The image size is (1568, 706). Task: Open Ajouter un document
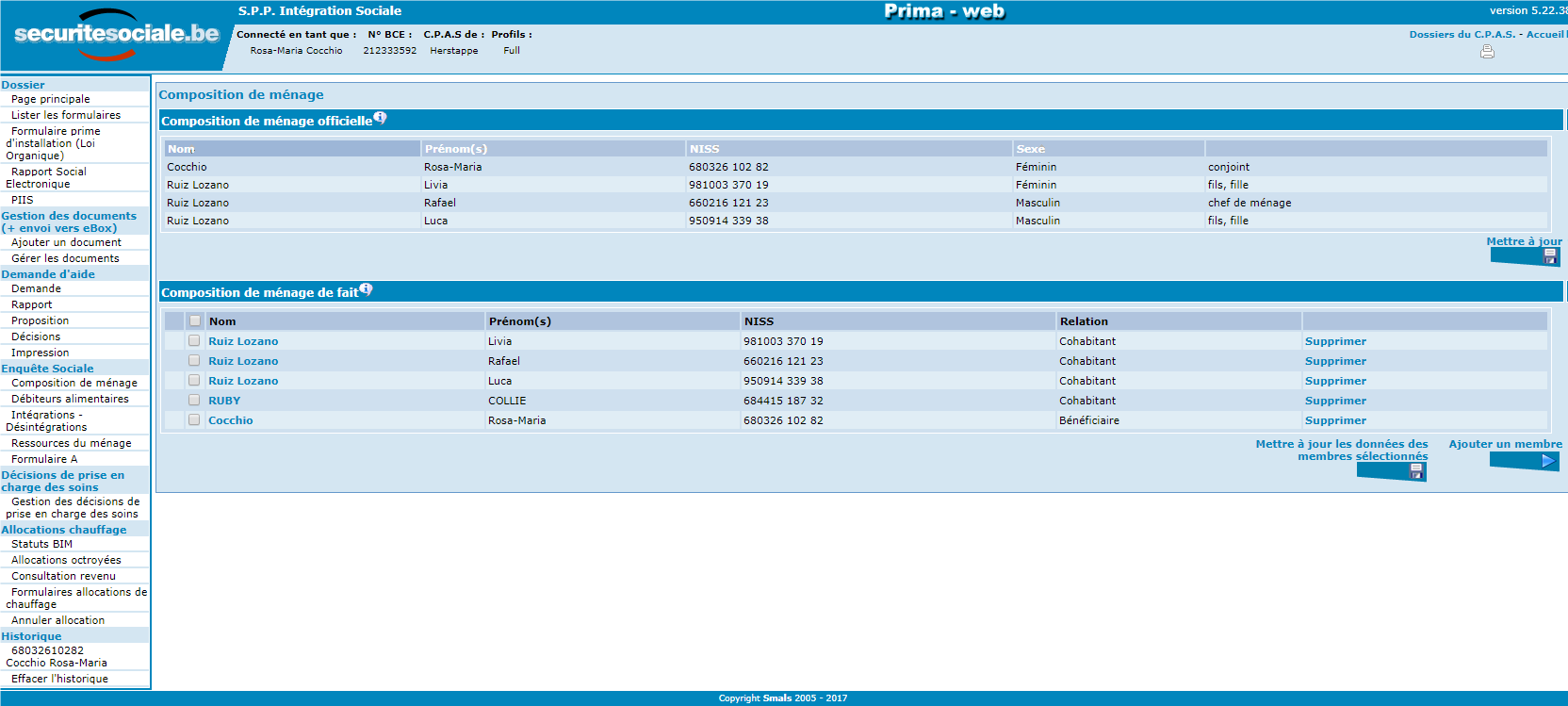tap(66, 242)
